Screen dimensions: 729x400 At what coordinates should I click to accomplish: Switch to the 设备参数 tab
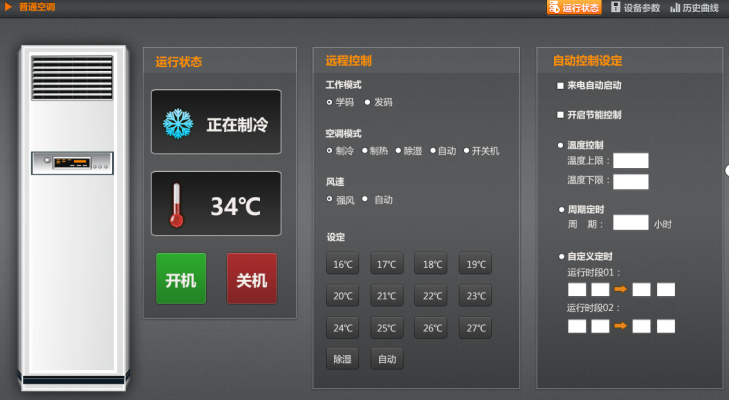point(635,7)
